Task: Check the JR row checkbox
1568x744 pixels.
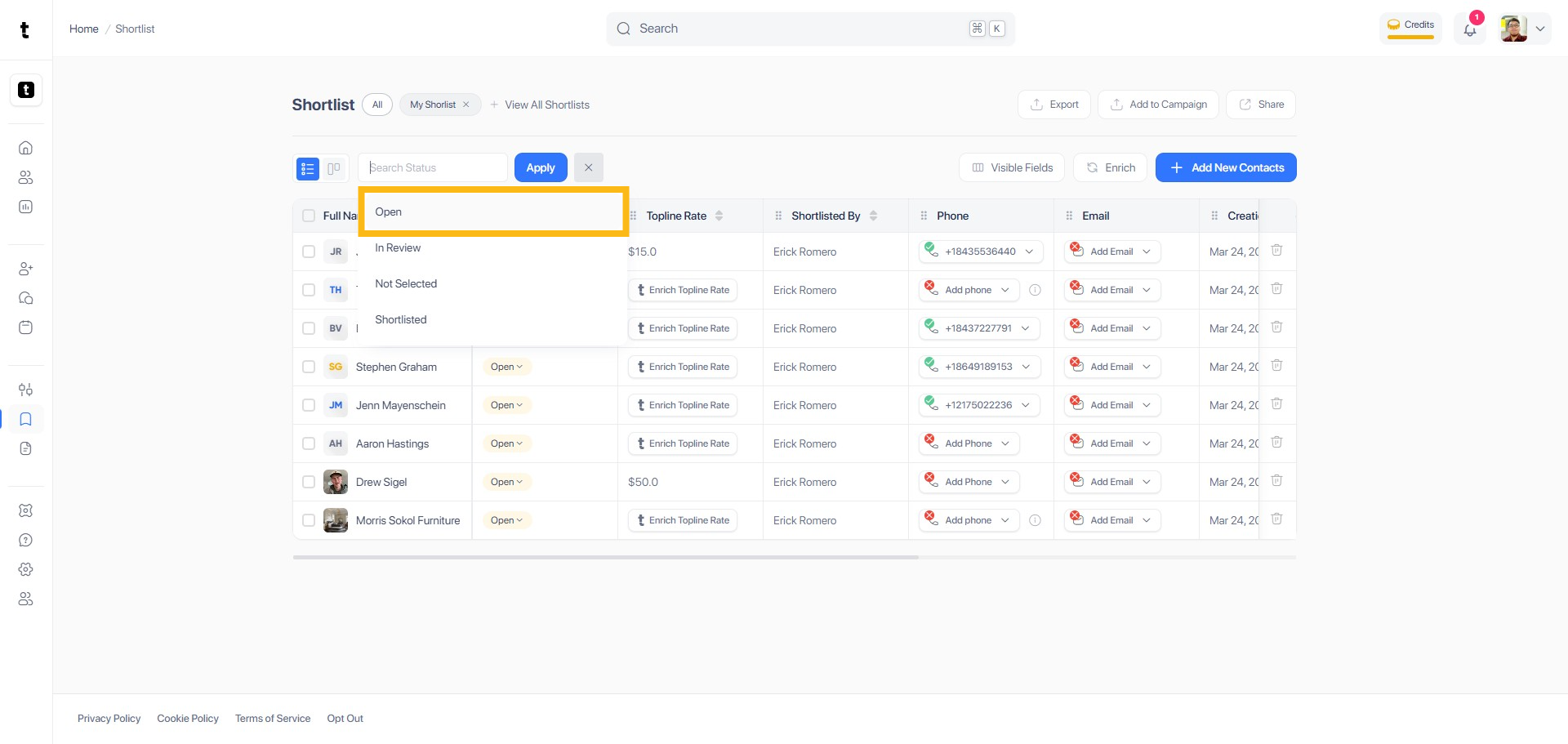Action: point(309,252)
